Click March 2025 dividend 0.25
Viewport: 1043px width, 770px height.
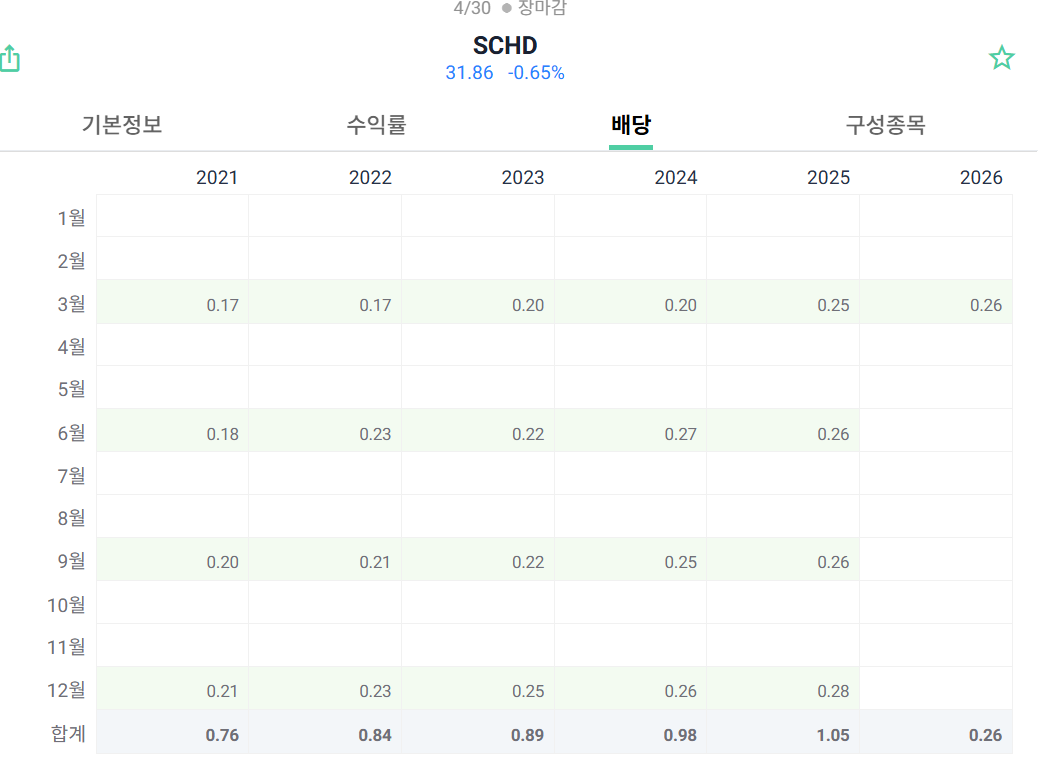833,305
